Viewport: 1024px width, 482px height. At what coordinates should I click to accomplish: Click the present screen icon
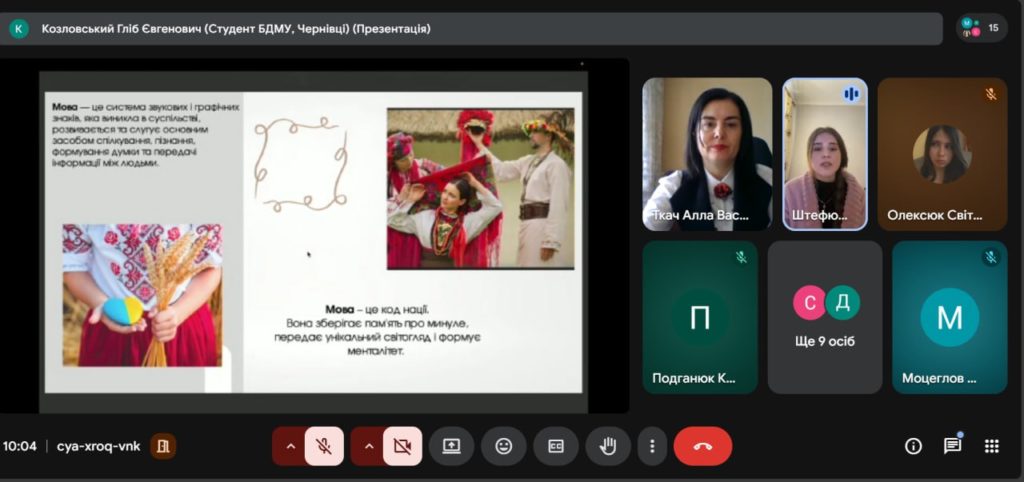[x=451, y=446]
